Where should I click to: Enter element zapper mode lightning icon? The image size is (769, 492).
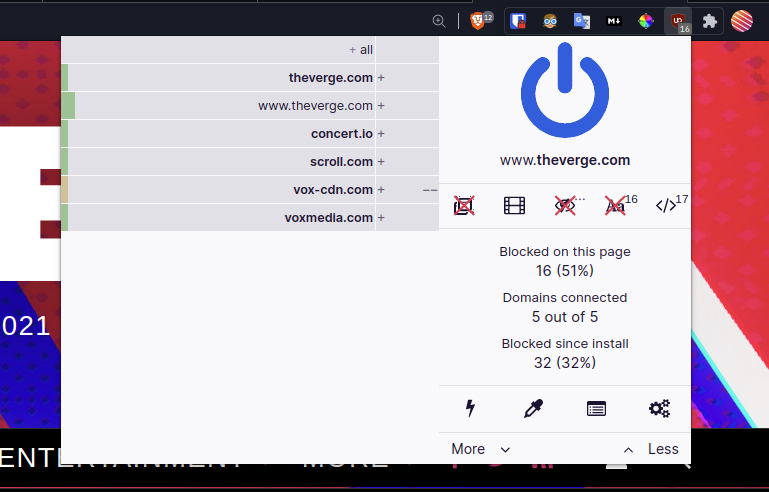(x=470, y=408)
